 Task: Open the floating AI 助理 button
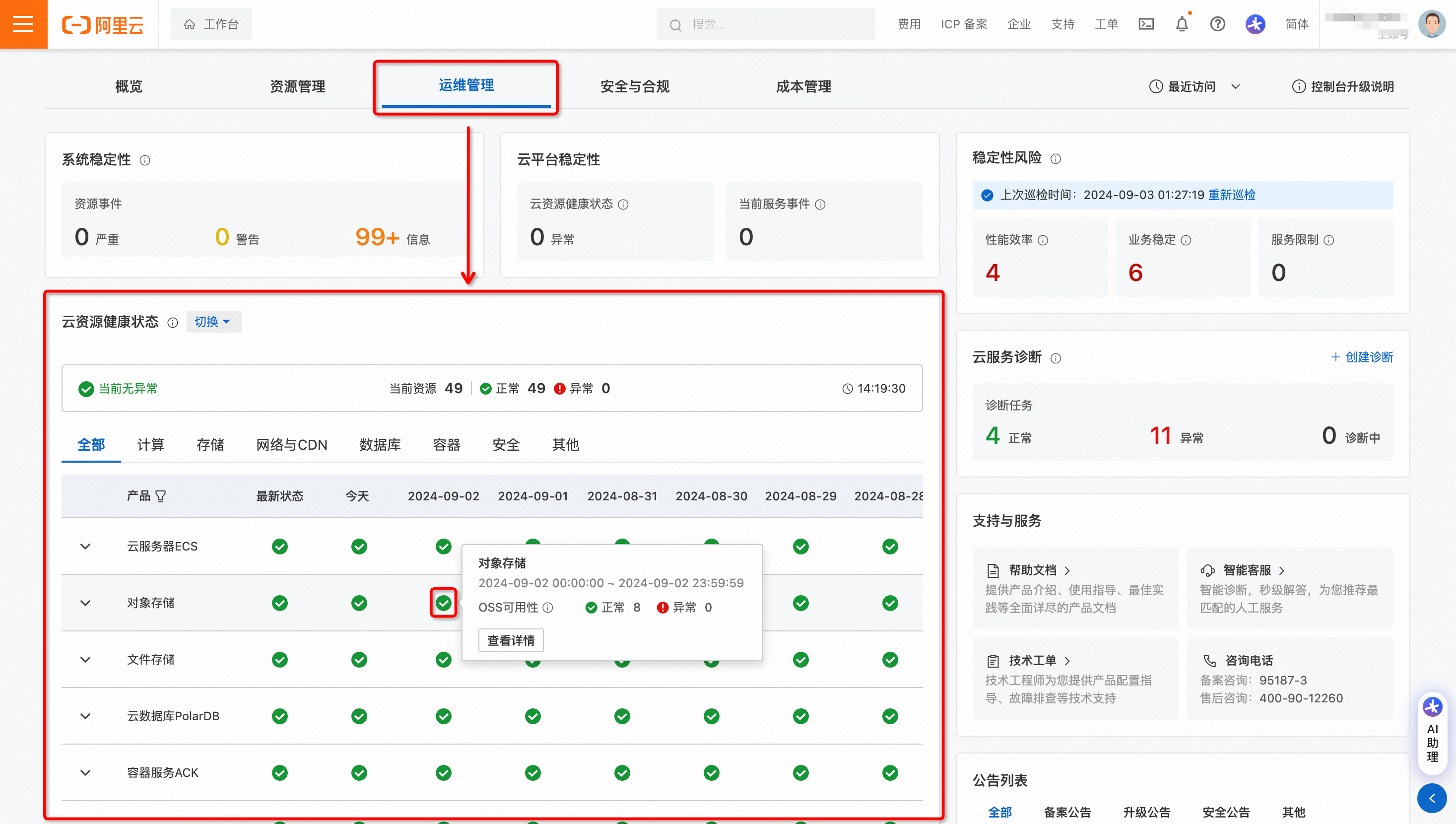(x=1432, y=734)
